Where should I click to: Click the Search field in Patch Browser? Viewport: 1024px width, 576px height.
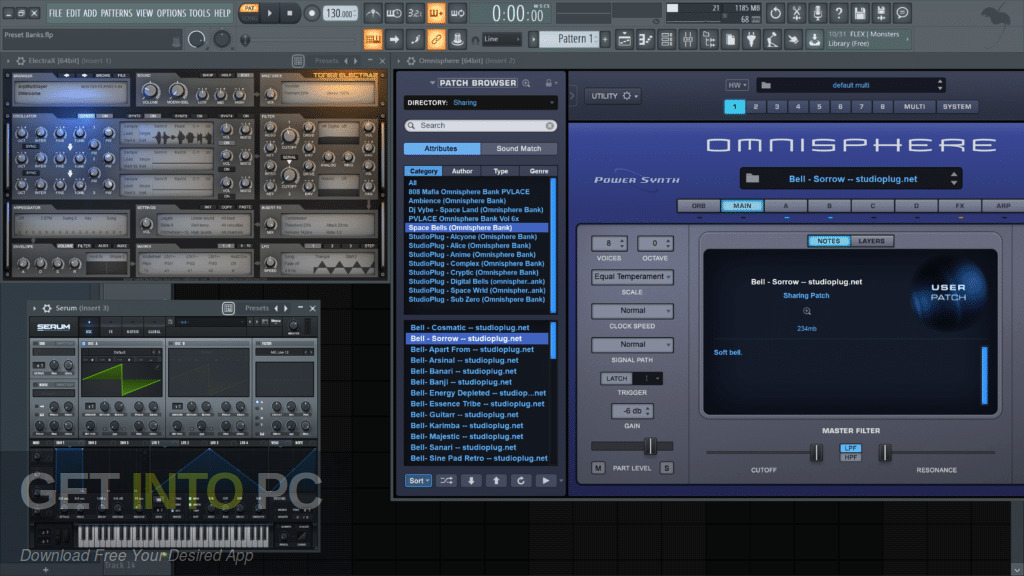tap(478, 124)
